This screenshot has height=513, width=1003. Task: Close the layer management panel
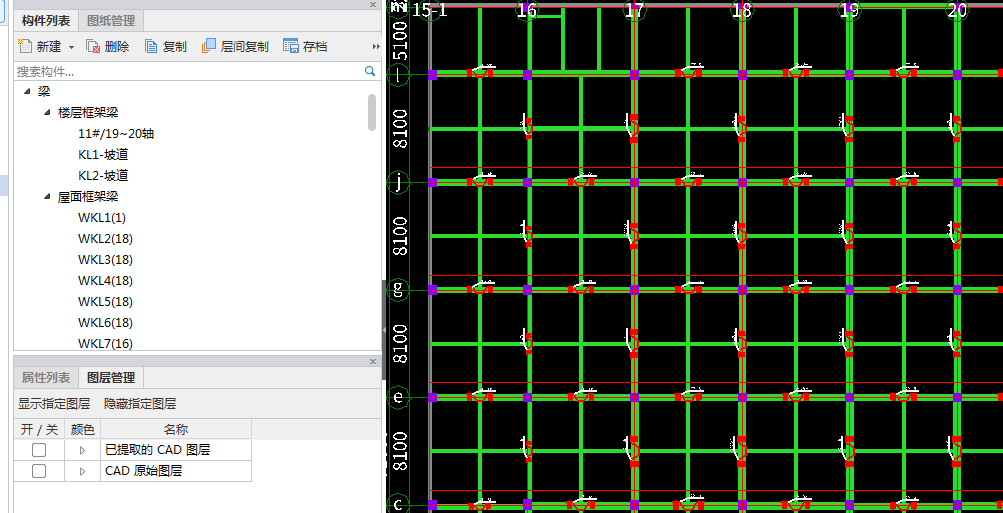(373, 361)
